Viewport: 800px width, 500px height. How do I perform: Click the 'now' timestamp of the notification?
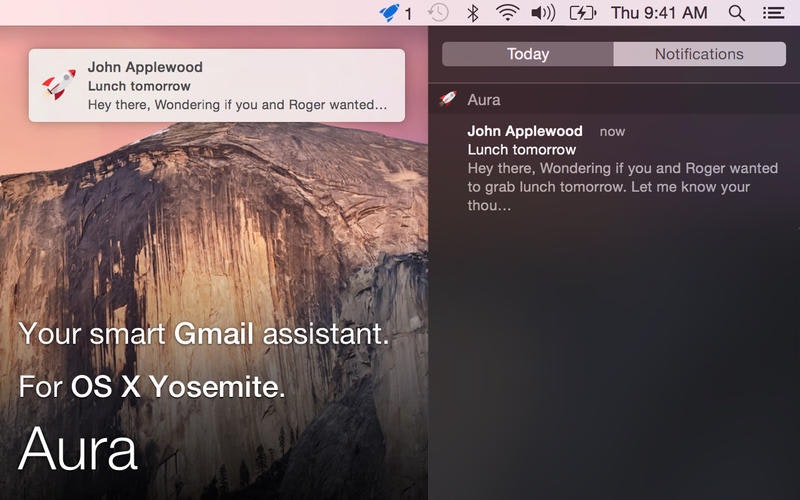tap(612, 132)
